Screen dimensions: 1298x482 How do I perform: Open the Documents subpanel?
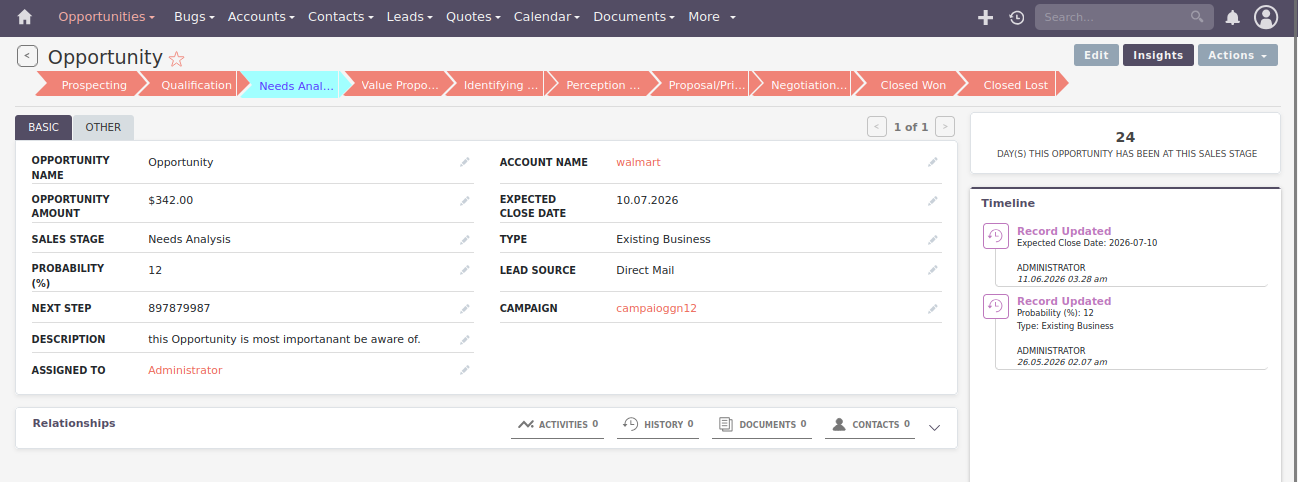point(762,425)
